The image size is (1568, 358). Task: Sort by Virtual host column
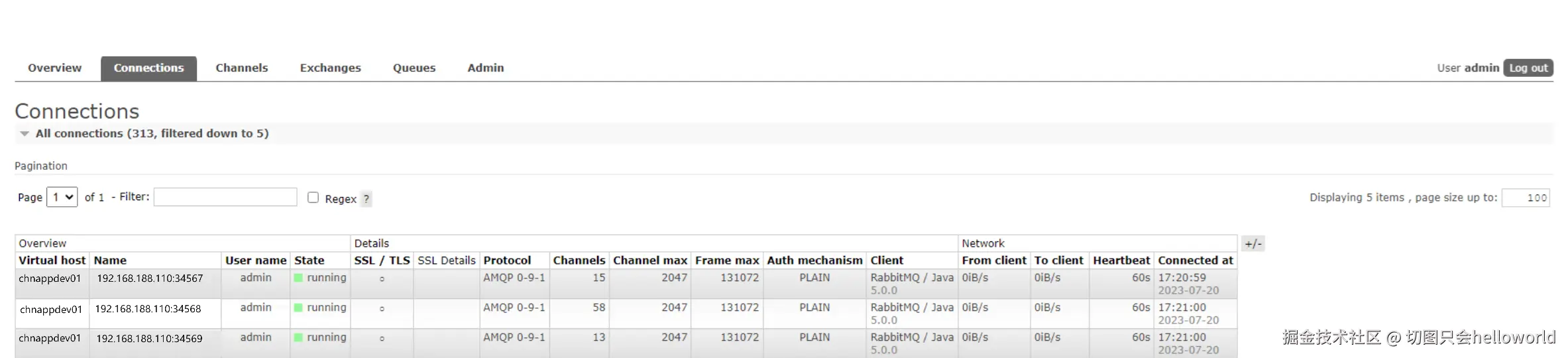pos(52,261)
